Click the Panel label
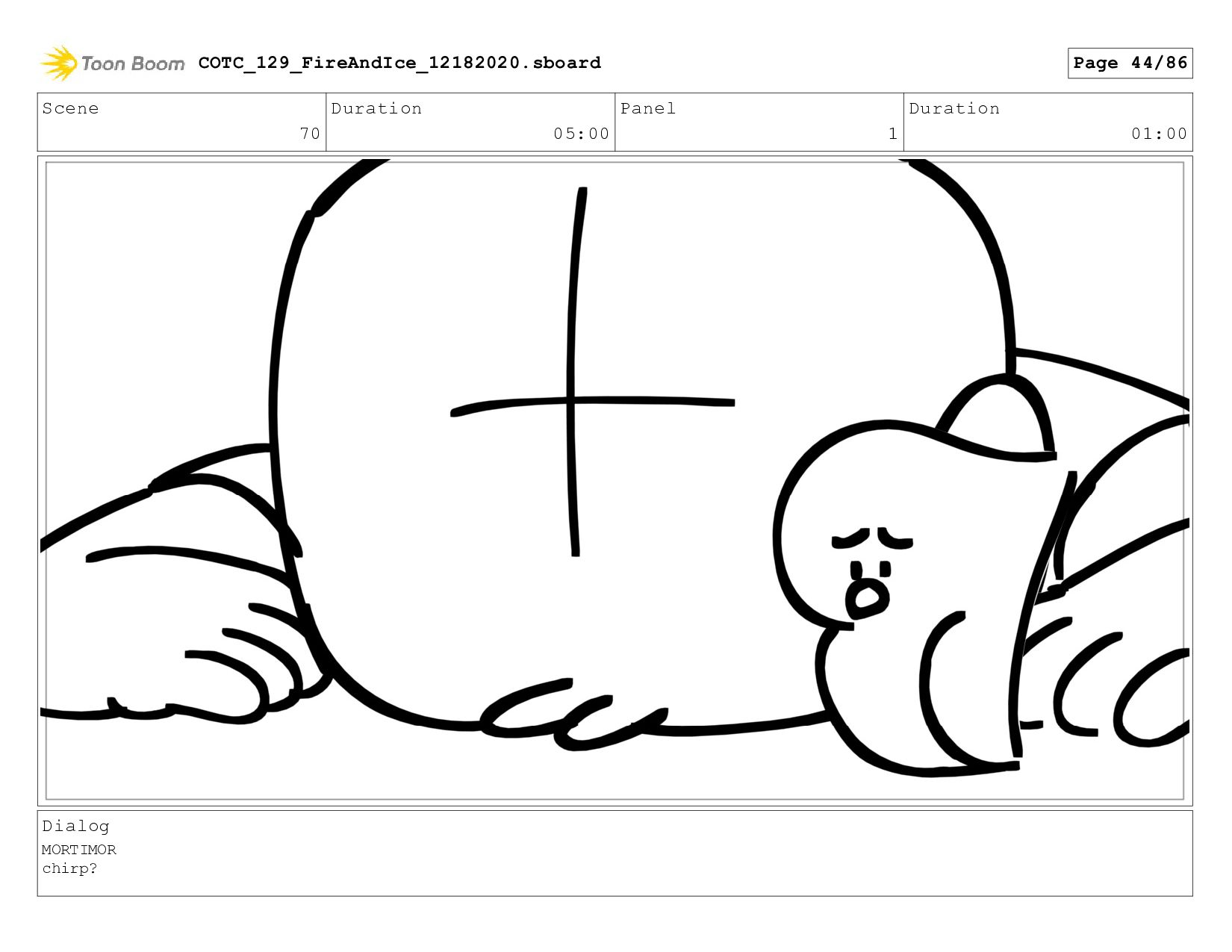1232x952 pixels. (x=648, y=108)
